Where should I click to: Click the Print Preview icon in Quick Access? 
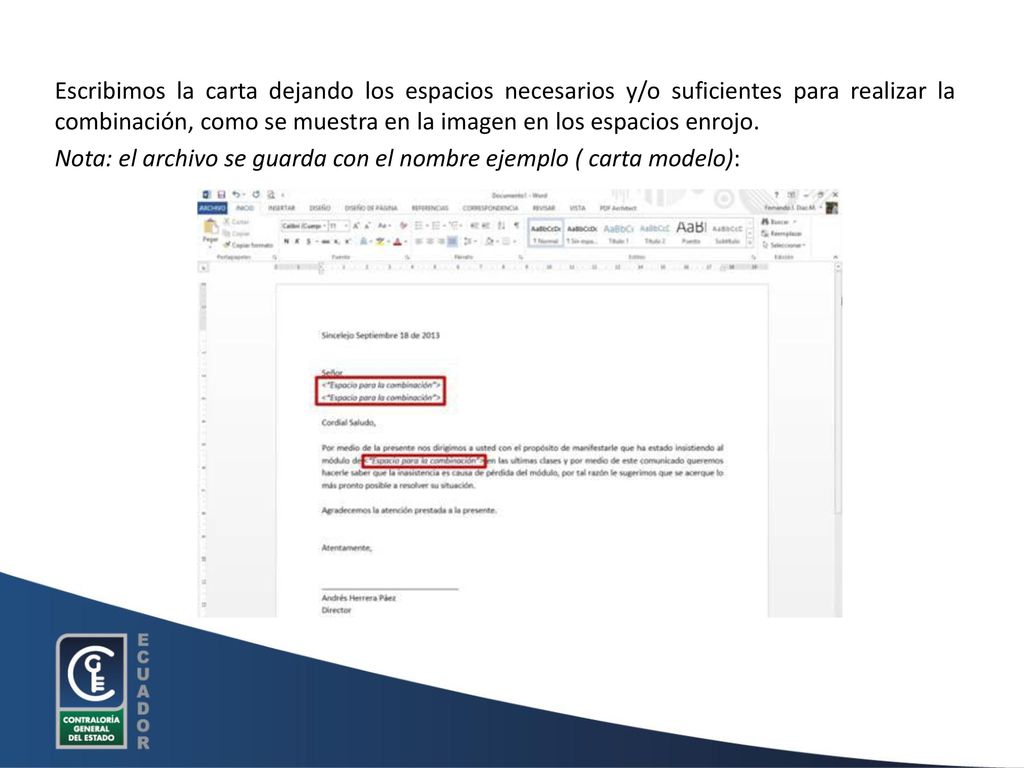click(270, 195)
